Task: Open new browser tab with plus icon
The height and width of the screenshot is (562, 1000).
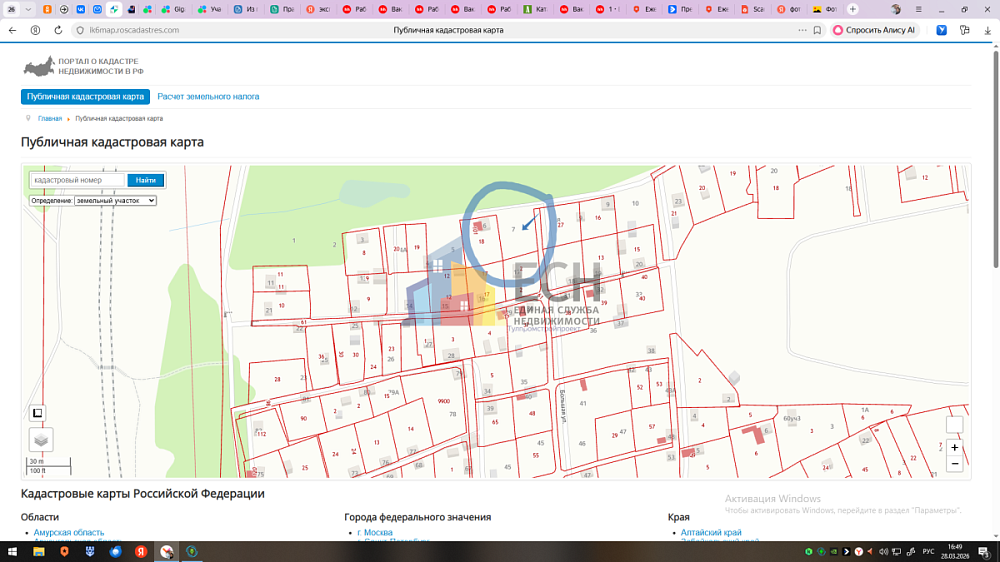Action: pos(853,9)
